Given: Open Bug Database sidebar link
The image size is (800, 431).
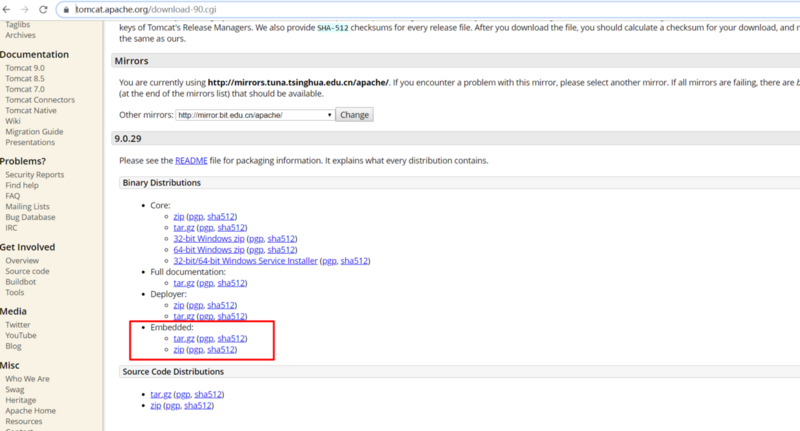Looking at the screenshot, I should pyautogui.click(x=30, y=217).
